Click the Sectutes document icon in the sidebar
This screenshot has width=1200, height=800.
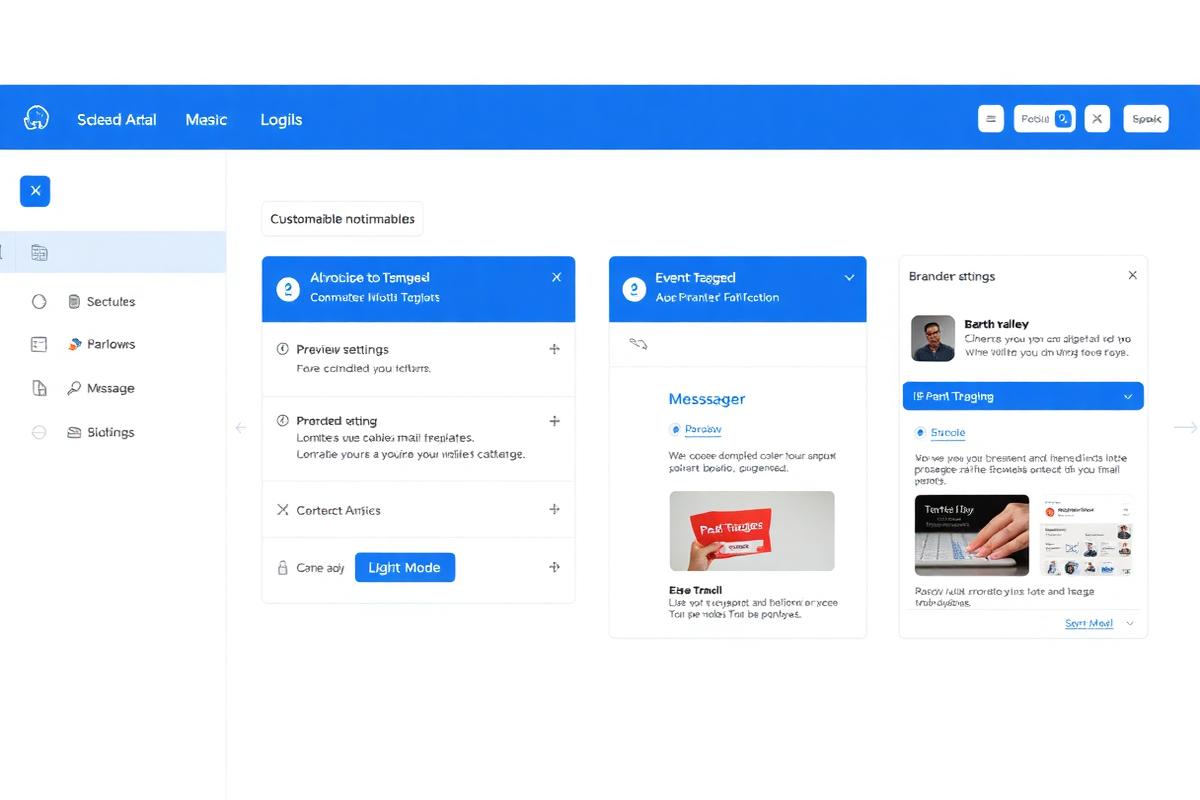pos(74,301)
